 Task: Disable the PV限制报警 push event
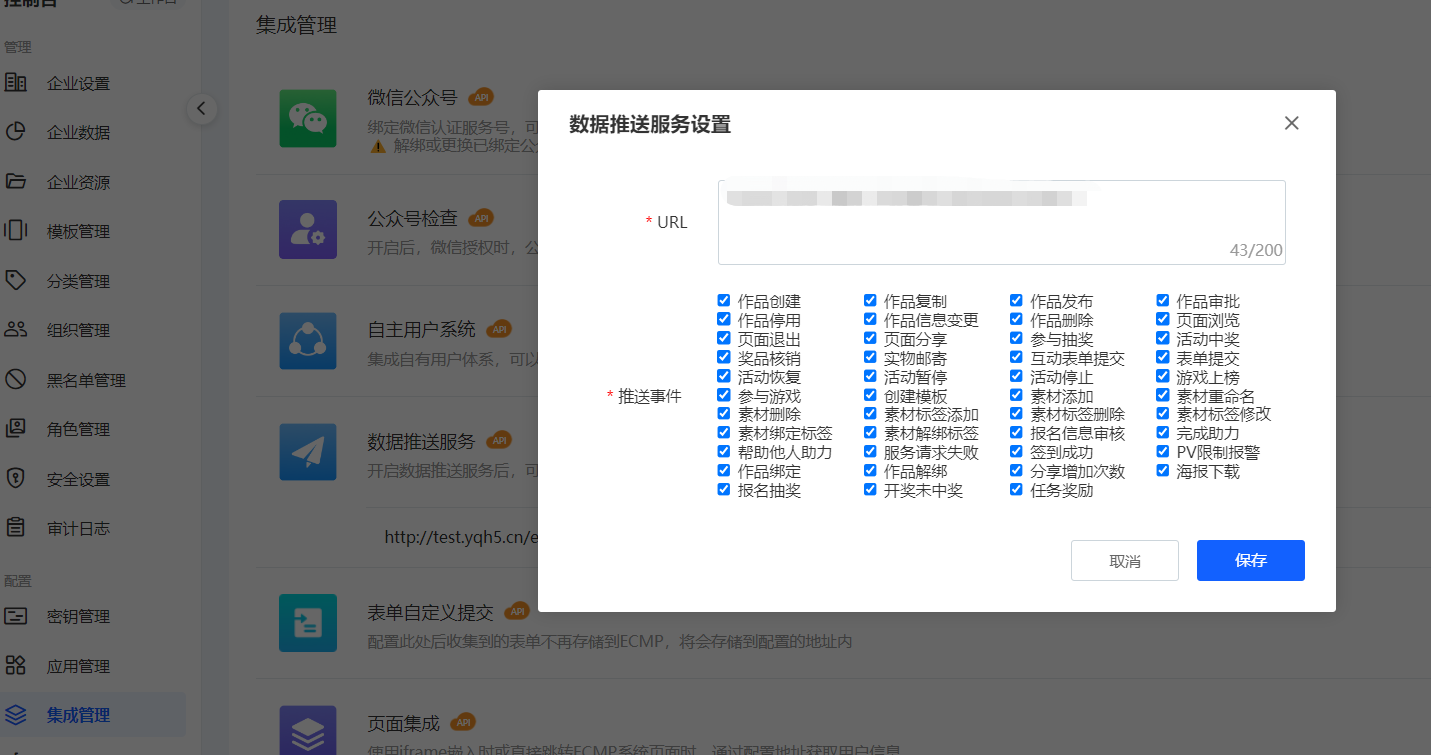click(1163, 452)
